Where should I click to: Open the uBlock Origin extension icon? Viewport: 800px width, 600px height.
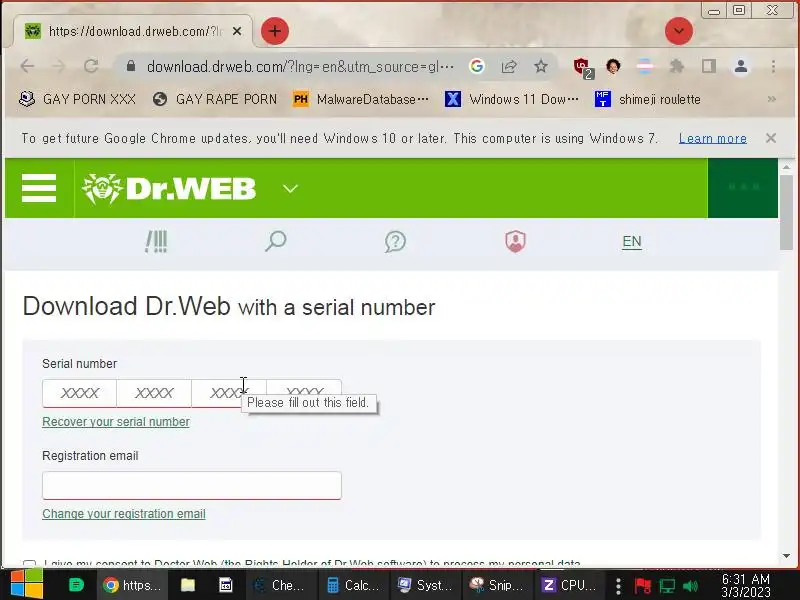pyautogui.click(x=583, y=67)
